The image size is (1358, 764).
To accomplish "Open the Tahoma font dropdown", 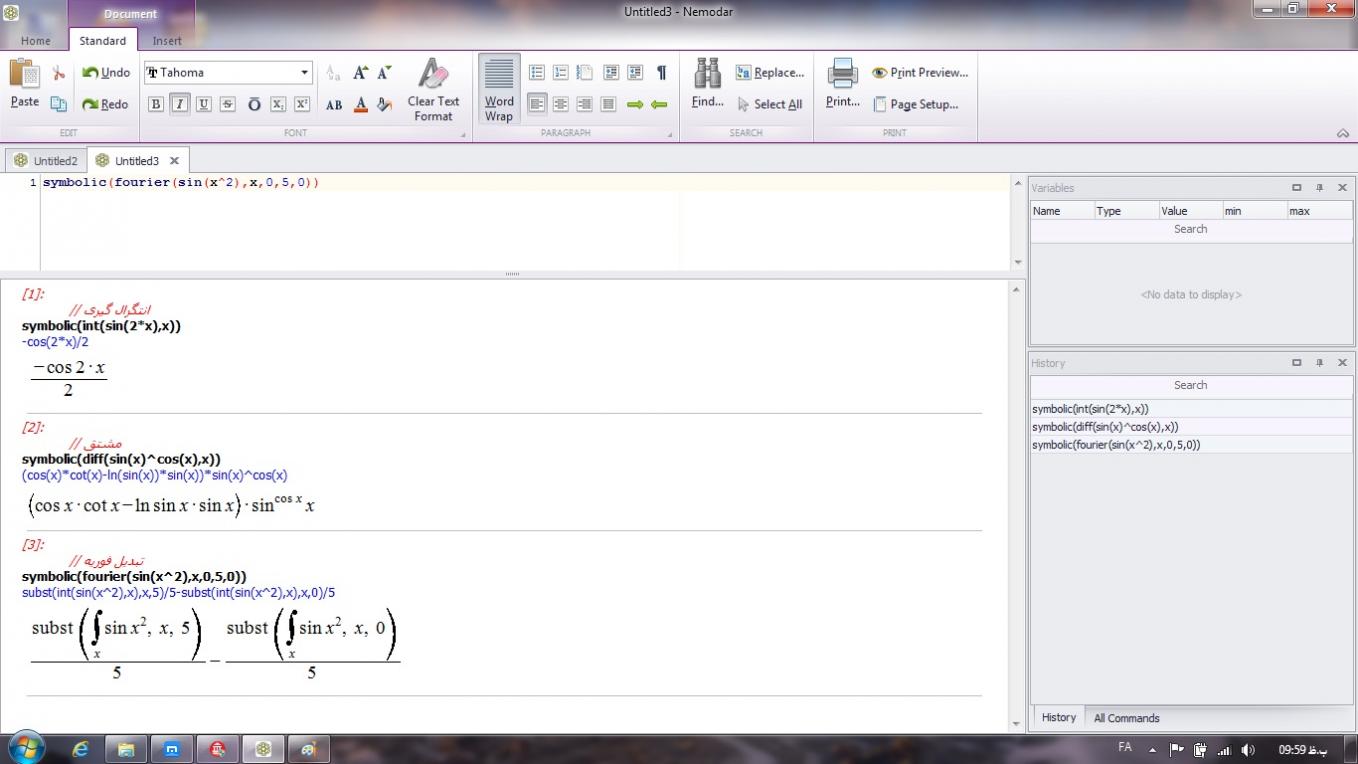I will pyautogui.click(x=304, y=73).
